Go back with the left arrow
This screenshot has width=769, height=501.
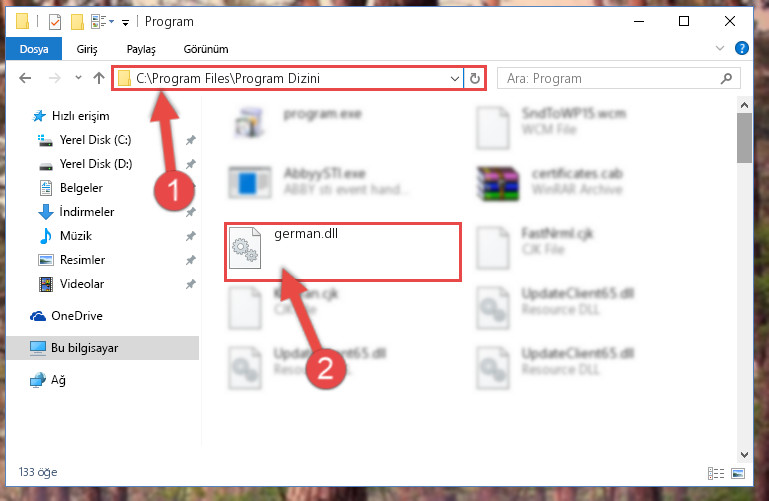point(25,78)
